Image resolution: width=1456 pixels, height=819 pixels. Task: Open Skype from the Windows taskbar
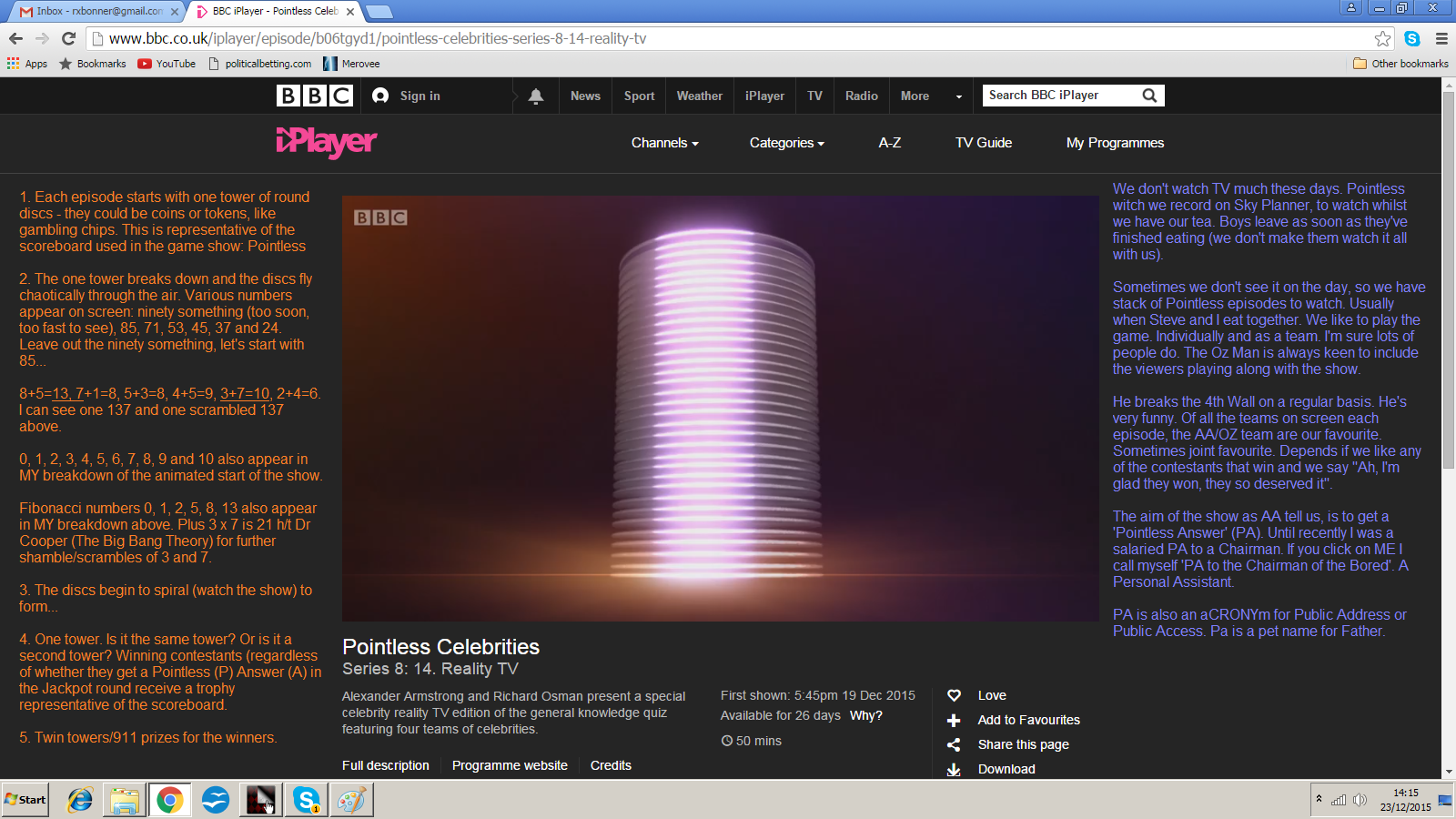(306, 800)
